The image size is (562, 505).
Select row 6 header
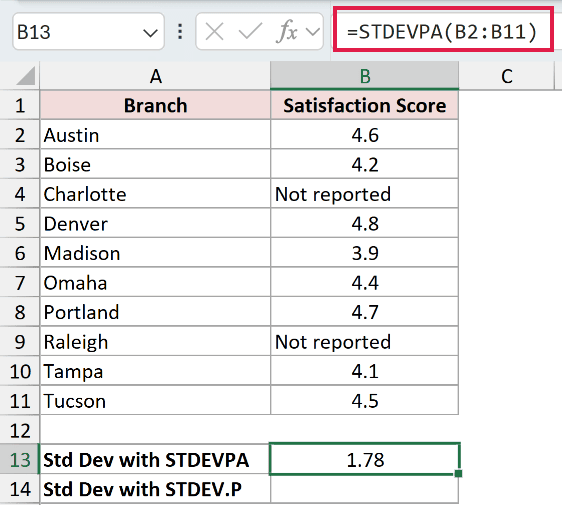20,253
